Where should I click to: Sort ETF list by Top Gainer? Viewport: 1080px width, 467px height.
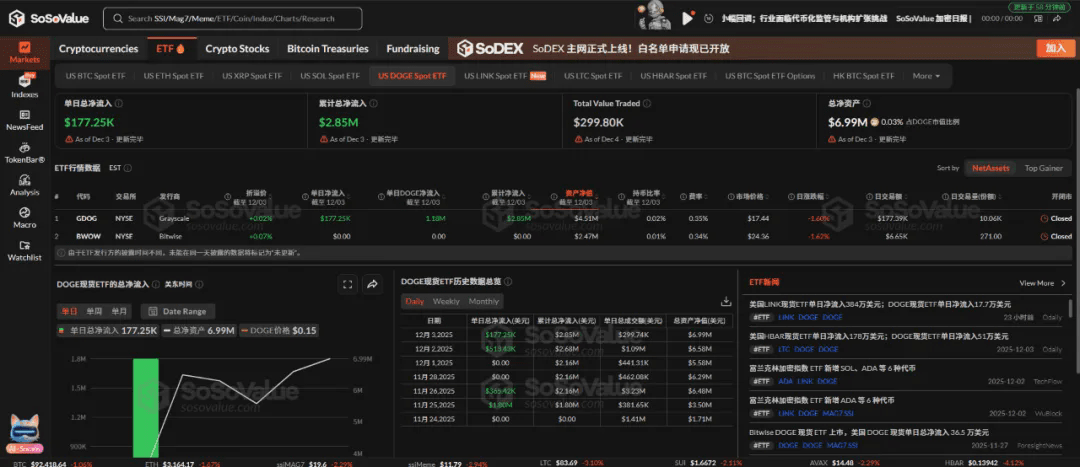point(1043,168)
